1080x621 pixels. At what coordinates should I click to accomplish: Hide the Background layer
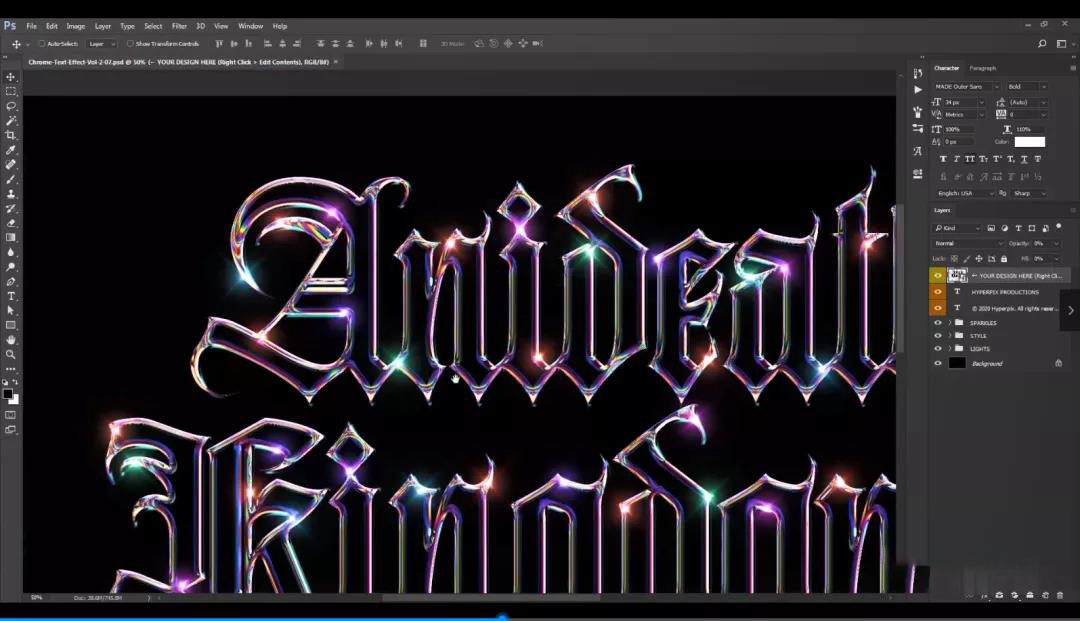tap(937, 363)
